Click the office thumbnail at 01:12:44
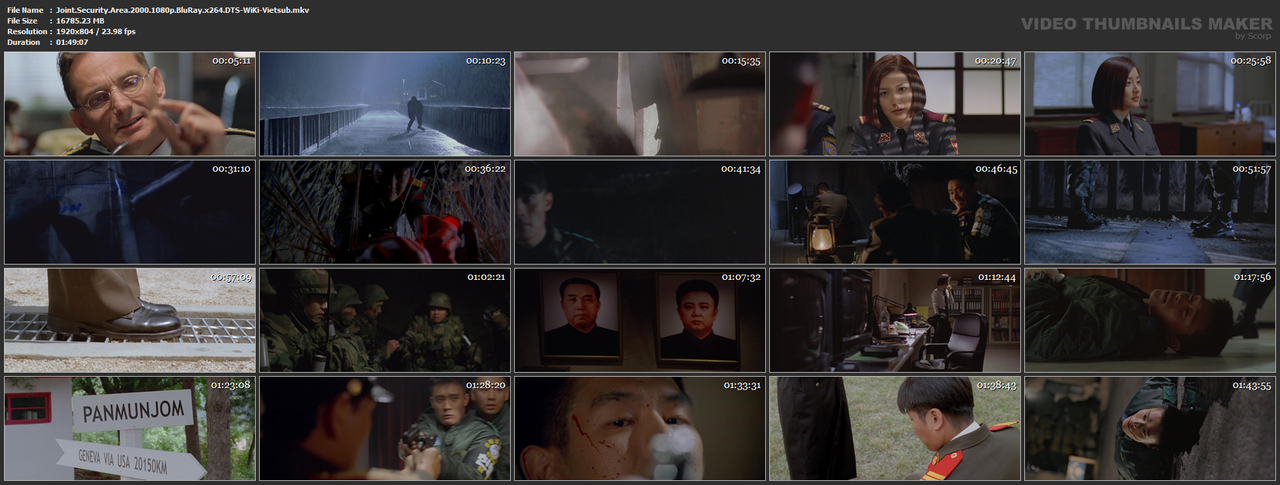The image size is (1280, 485). click(895, 320)
